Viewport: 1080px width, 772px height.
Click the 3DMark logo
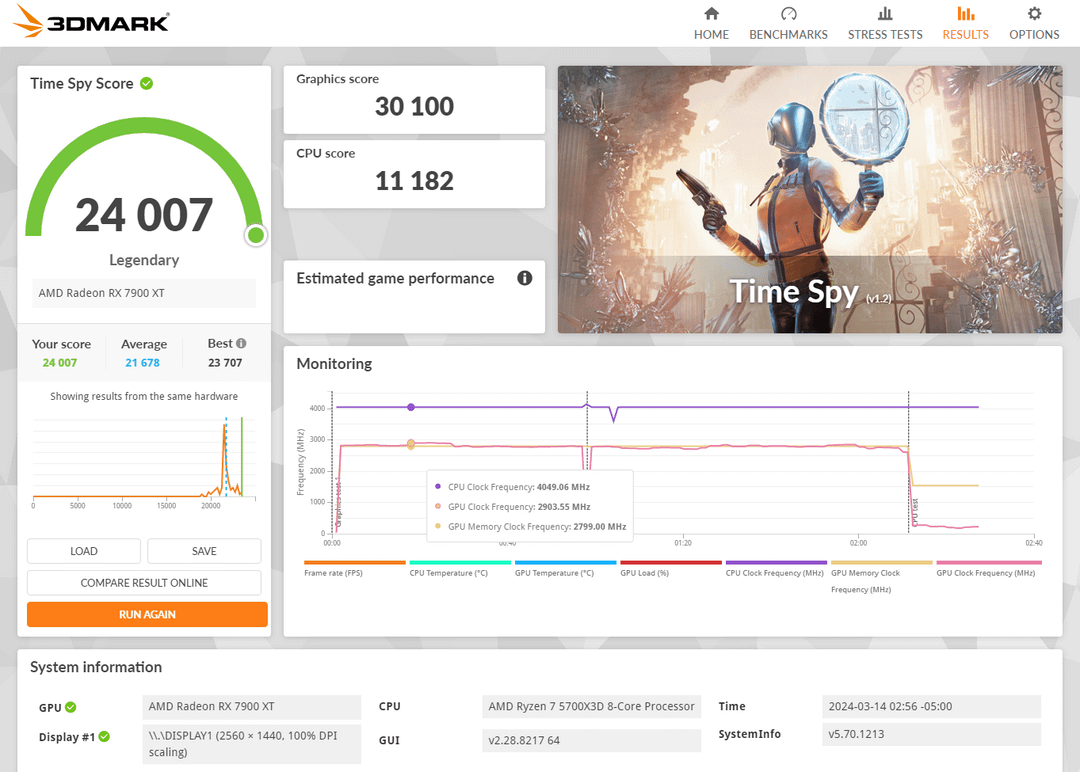[x=91, y=21]
